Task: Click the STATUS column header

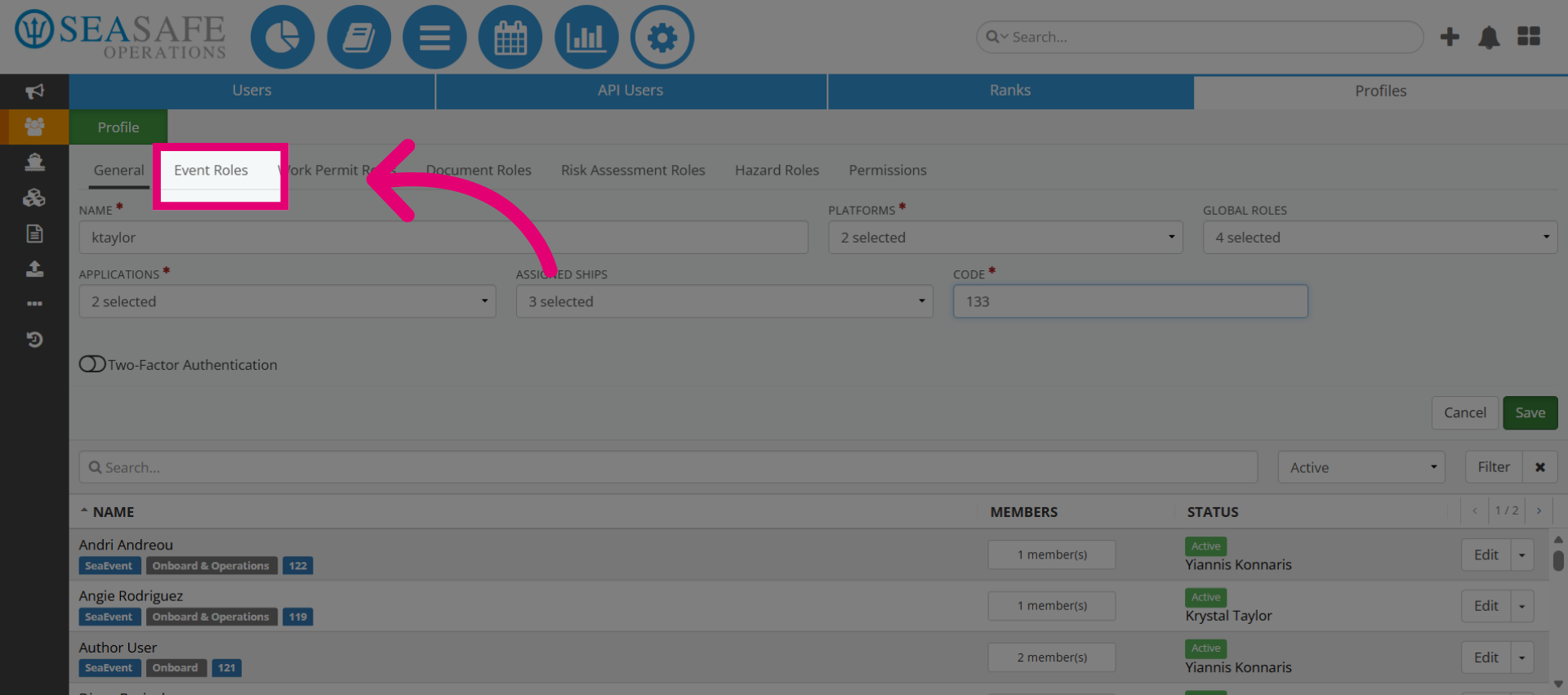Action: click(x=1213, y=512)
